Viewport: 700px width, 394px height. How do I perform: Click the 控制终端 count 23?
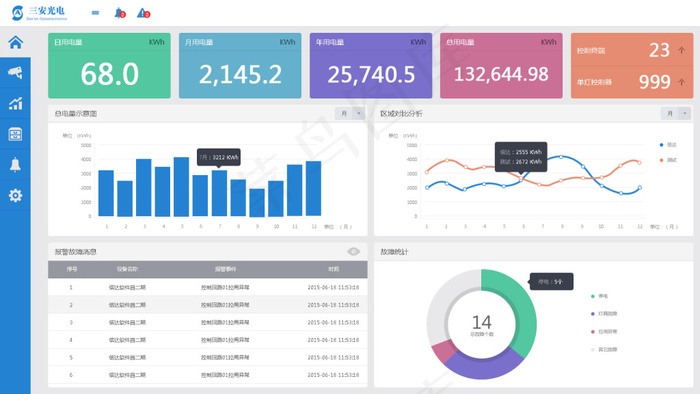click(659, 50)
